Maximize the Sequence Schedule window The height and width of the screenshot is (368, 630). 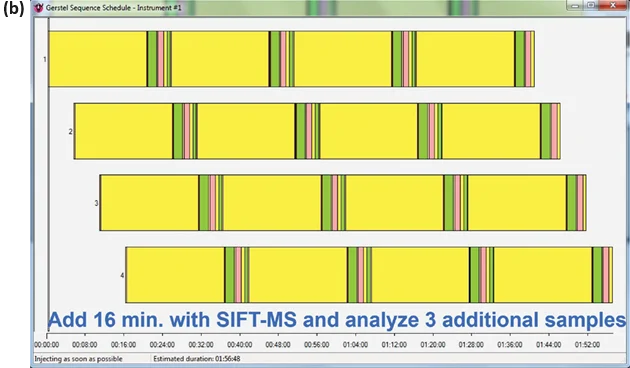tap(591, 5)
